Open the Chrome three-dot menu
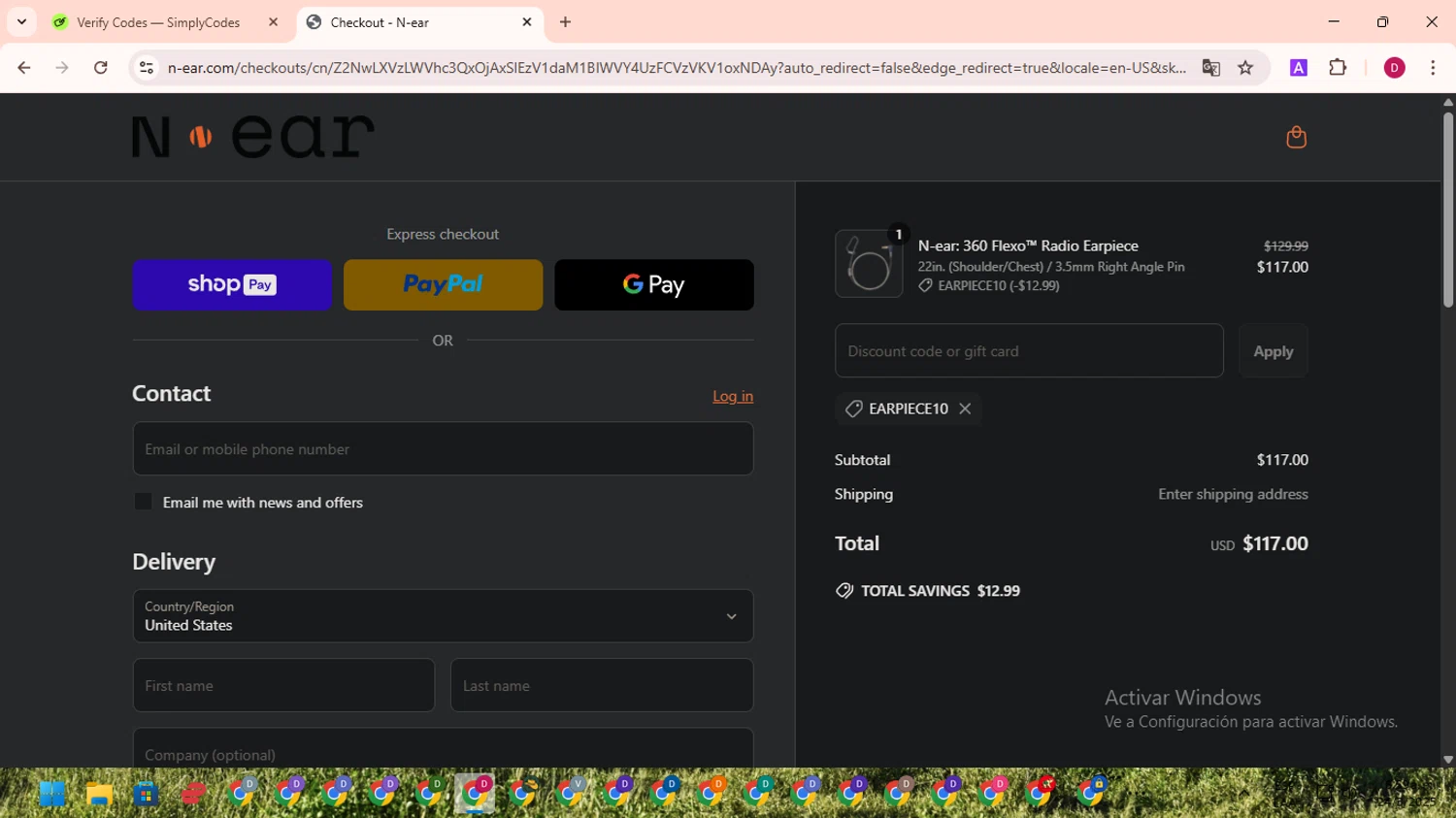 point(1433,68)
